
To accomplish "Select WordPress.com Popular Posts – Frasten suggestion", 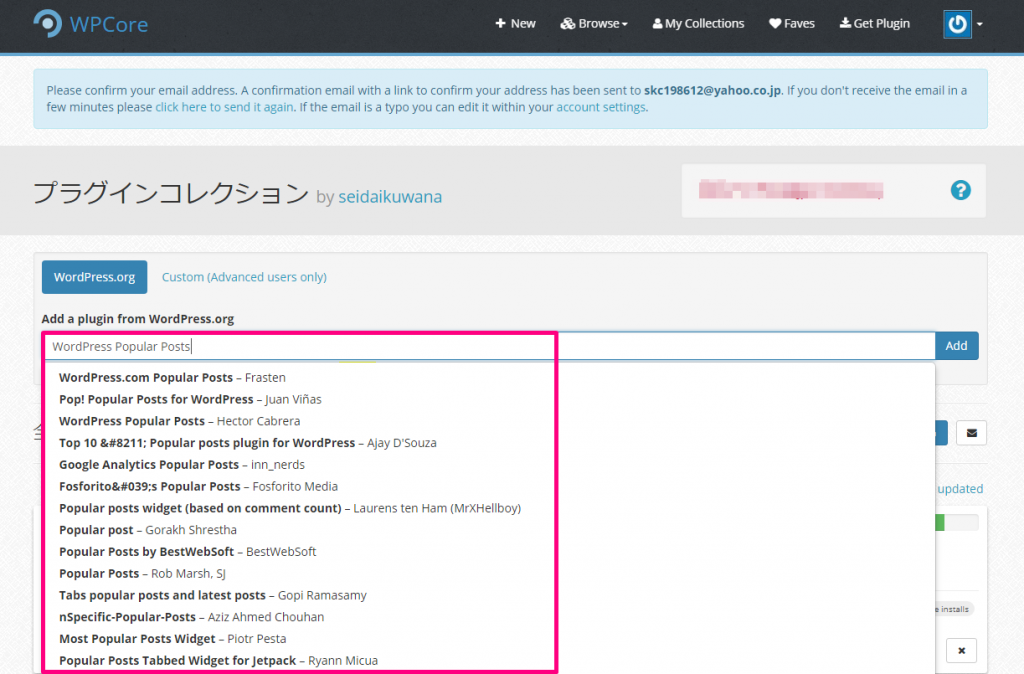I will coord(172,377).
